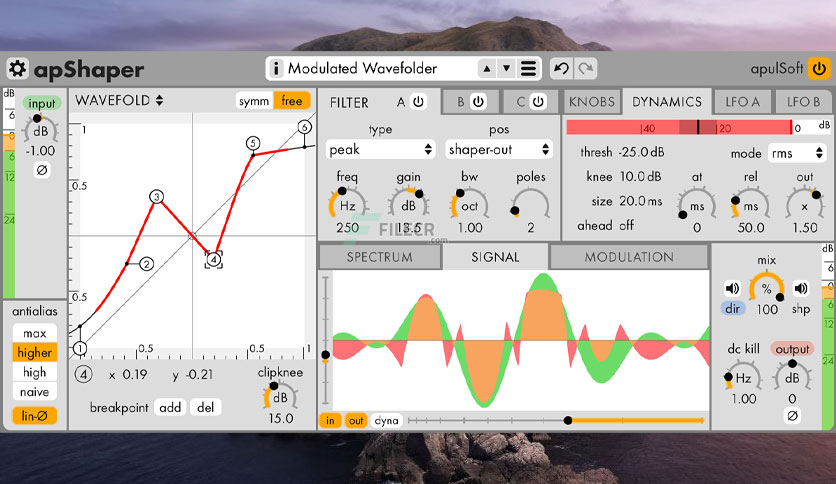Screen dimensions: 836x484
Task: Click the output dB knob
Action: [792, 377]
